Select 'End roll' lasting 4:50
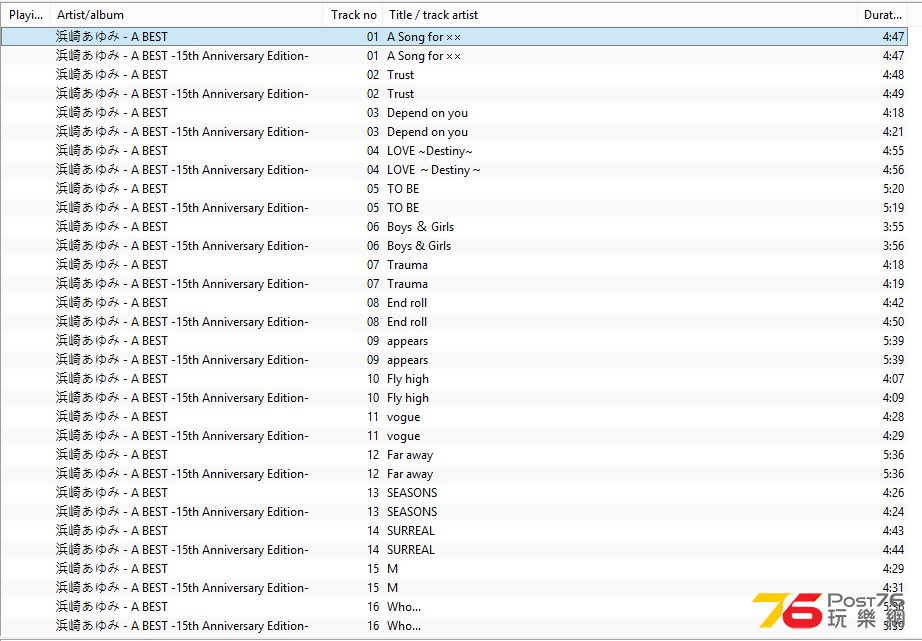The width and height of the screenshot is (922, 641). click(407, 322)
